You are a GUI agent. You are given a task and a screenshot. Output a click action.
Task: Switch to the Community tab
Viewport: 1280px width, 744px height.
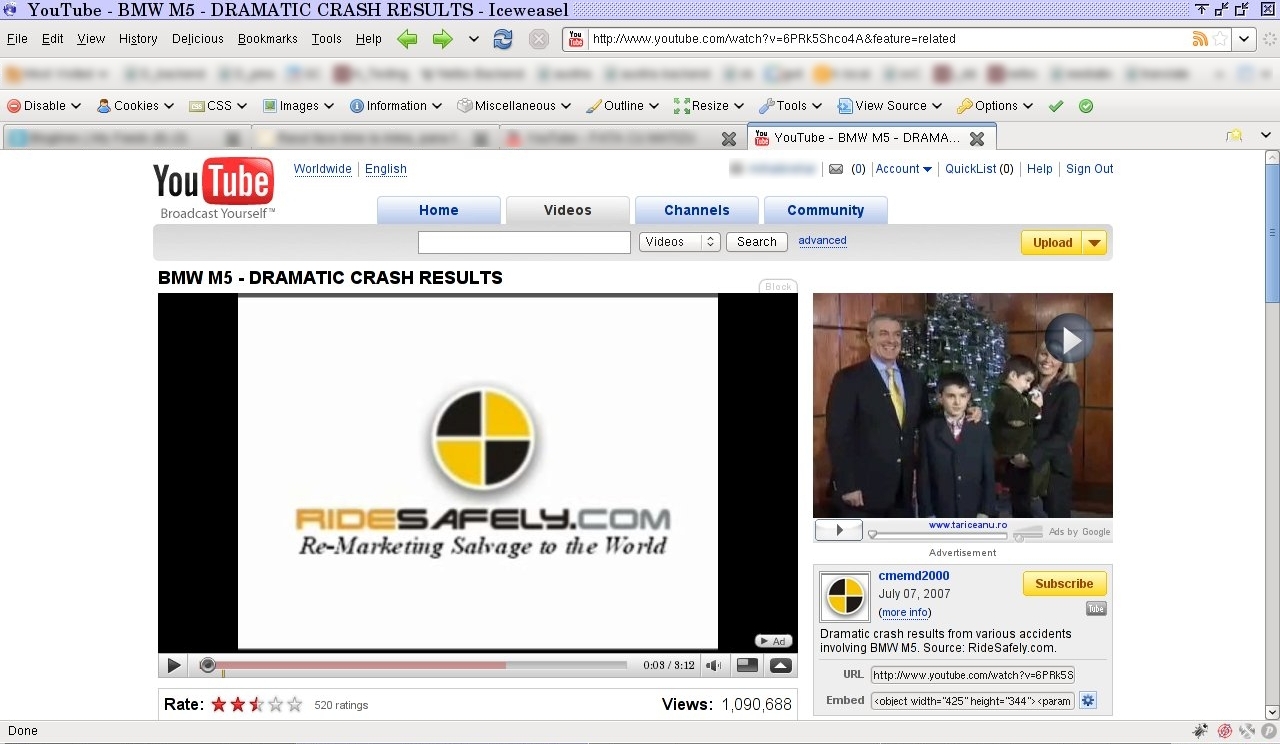(825, 210)
